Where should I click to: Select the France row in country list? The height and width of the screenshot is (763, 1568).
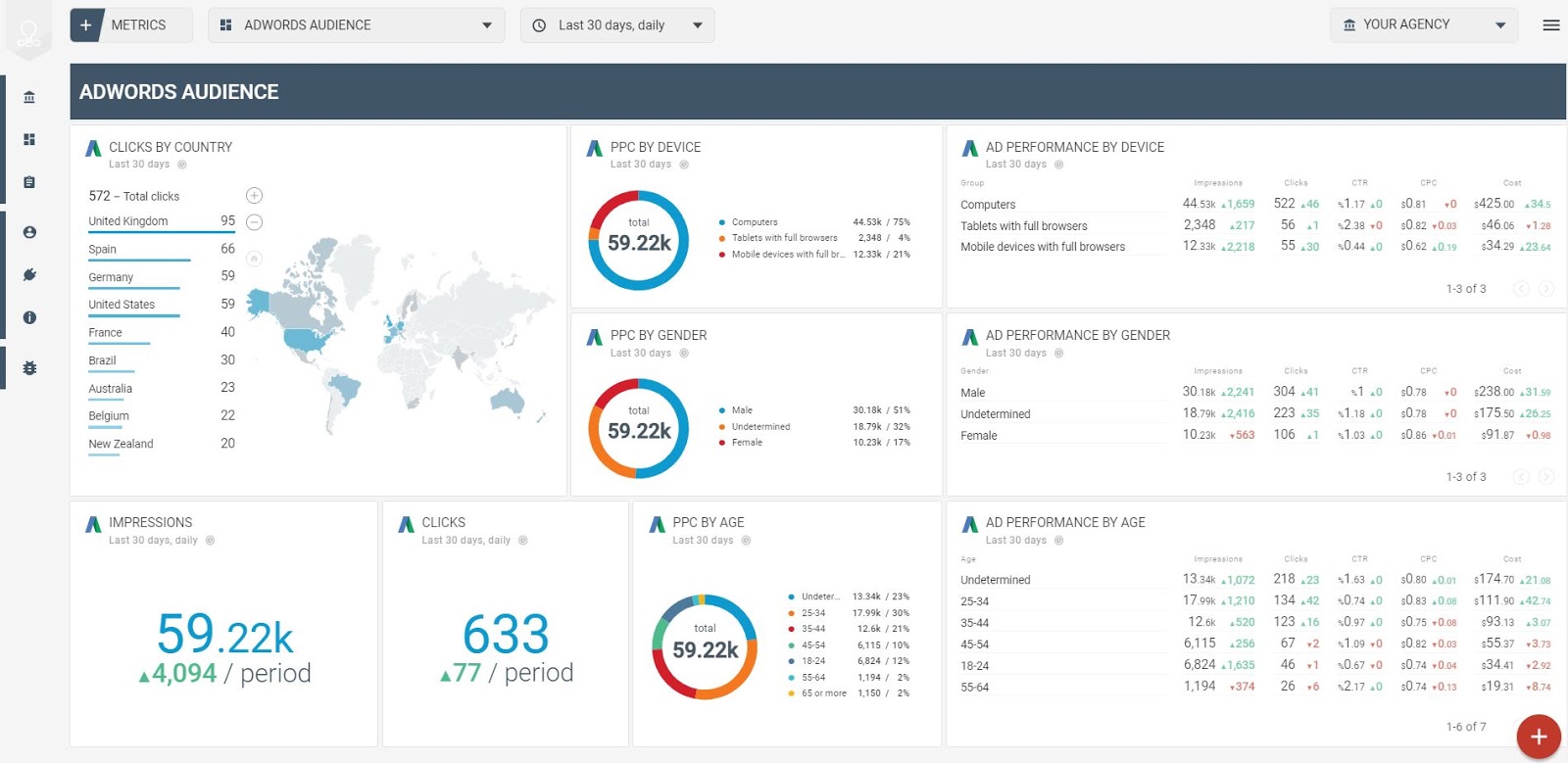pos(162,333)
